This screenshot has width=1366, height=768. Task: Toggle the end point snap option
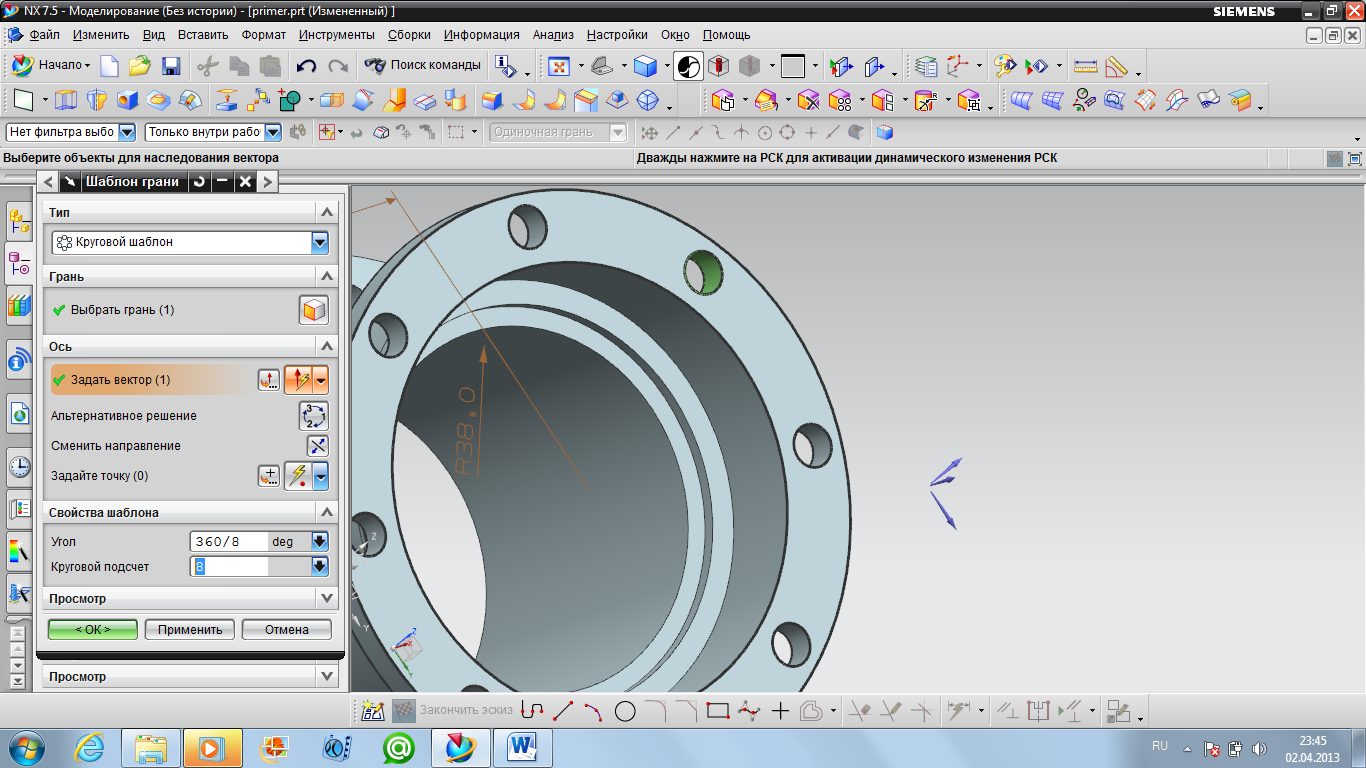[672, 132]
